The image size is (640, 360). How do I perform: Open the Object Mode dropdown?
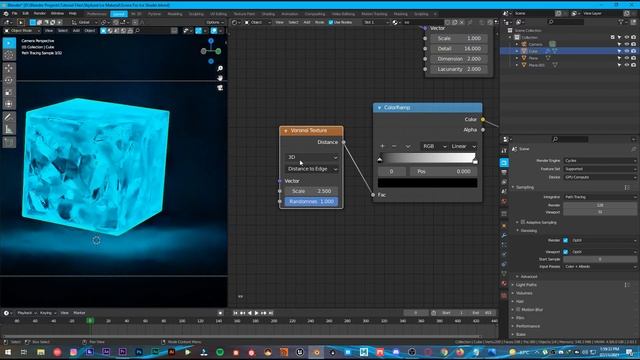click(x=22, y=31)
